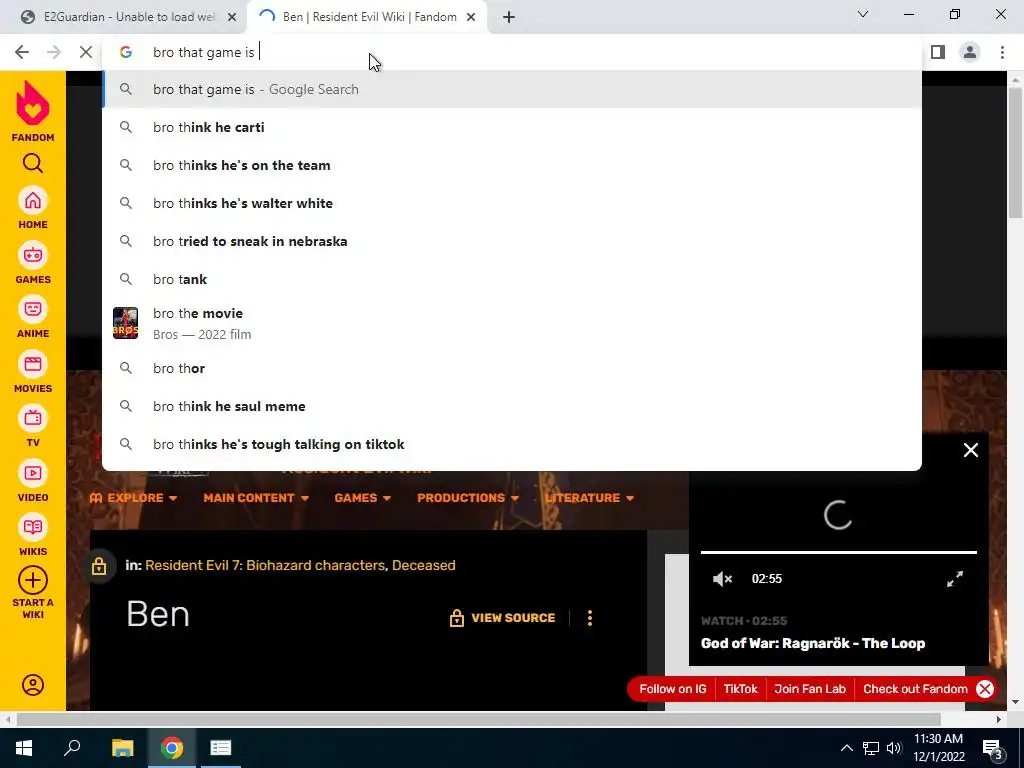Select 'bro the movie' Bros film suggestion

[x=512, y=323]
